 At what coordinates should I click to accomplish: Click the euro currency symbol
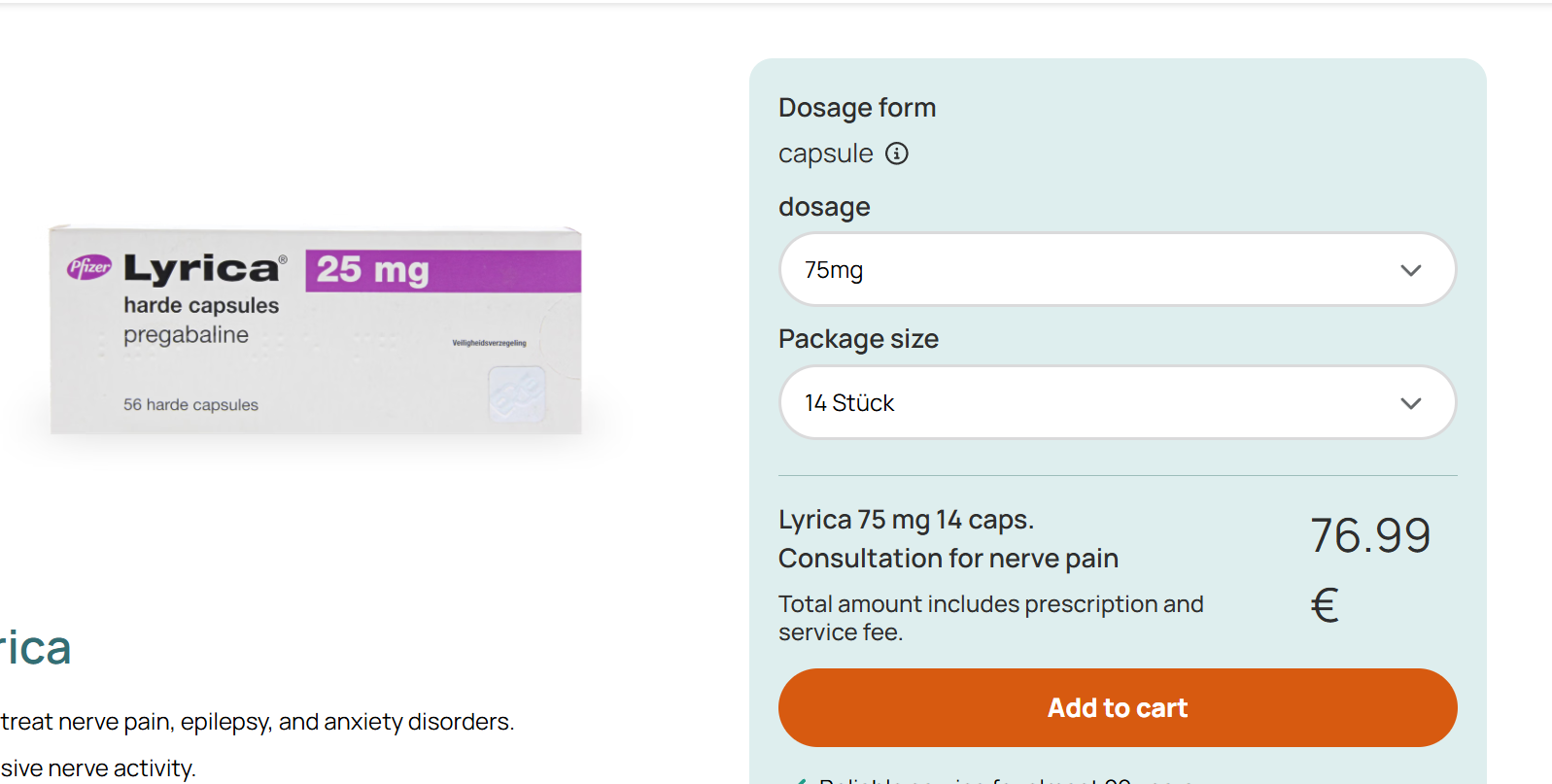pyautogui.click(x=1325, y=605)
